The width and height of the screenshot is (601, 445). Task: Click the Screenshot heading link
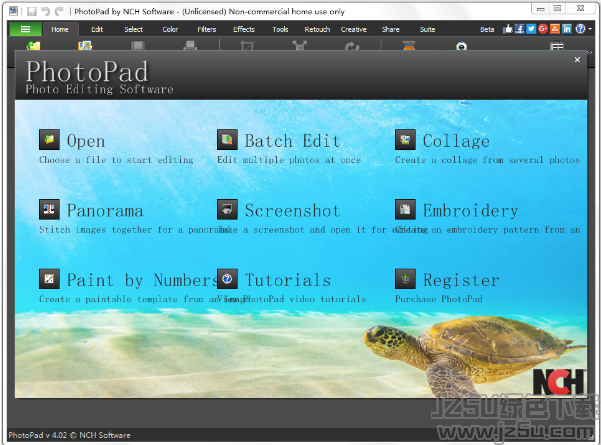tap(292, 211)
